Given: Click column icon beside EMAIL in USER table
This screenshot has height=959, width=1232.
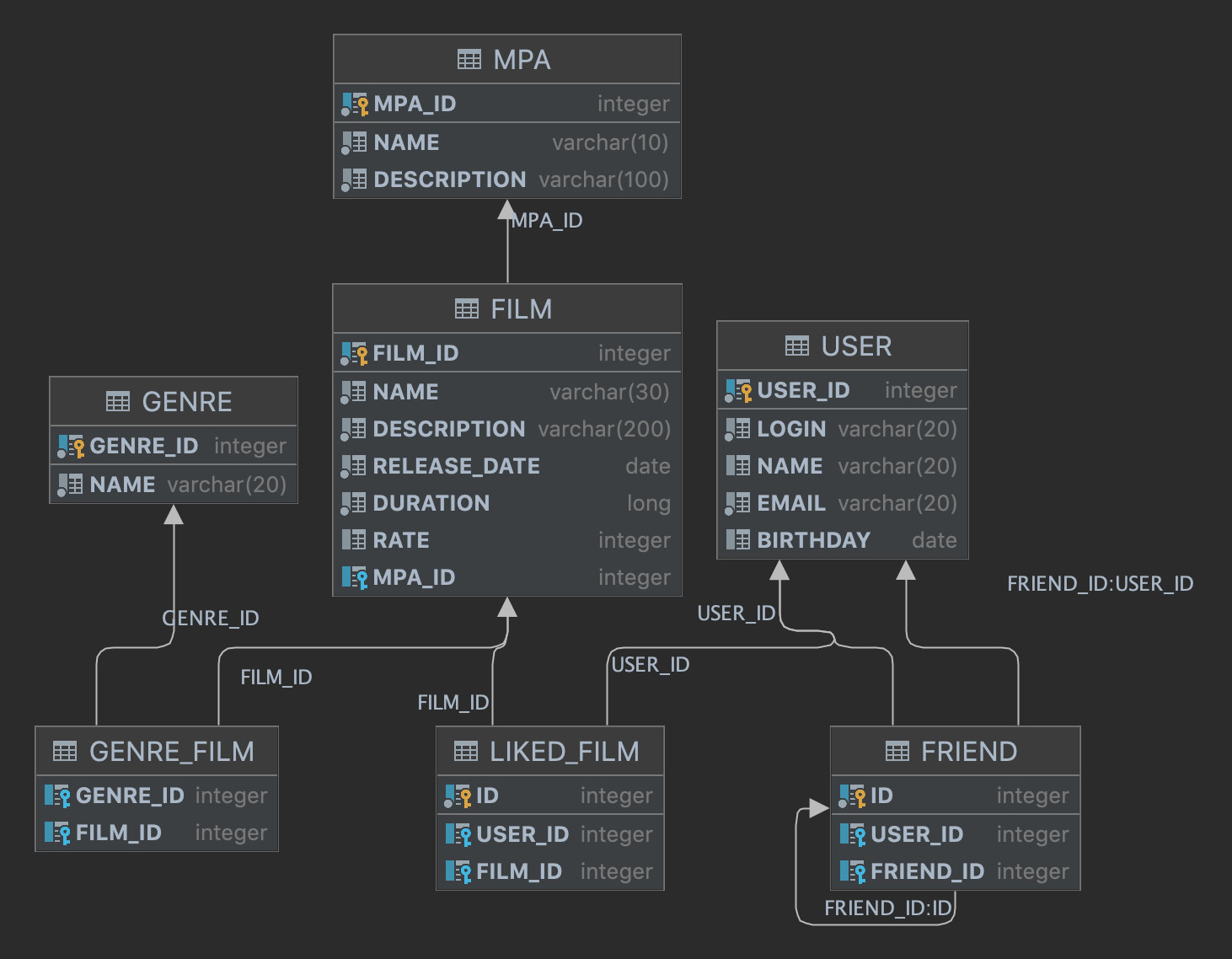Looking at the screenshot, I should coord(738,504).
